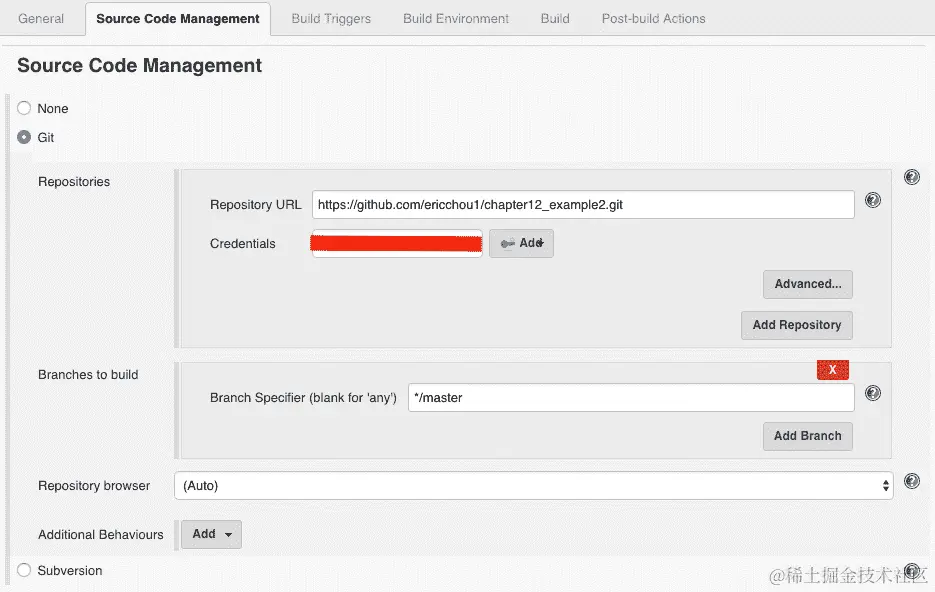Switch to Build Environment tab
935x592 pixels.
click(456, 18)
